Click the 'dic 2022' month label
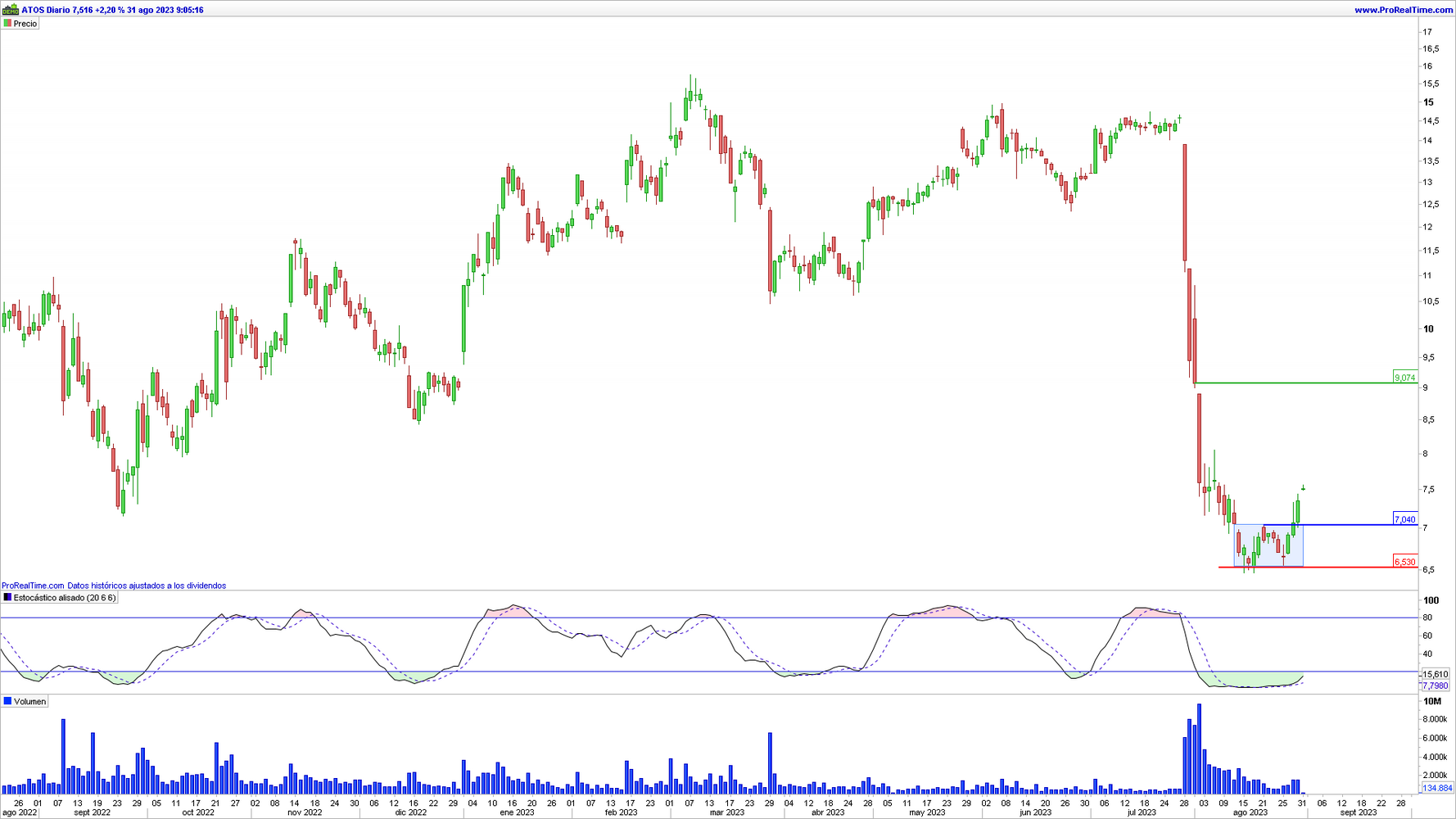This screenshot has width=1456, height=819. [410, 812]
